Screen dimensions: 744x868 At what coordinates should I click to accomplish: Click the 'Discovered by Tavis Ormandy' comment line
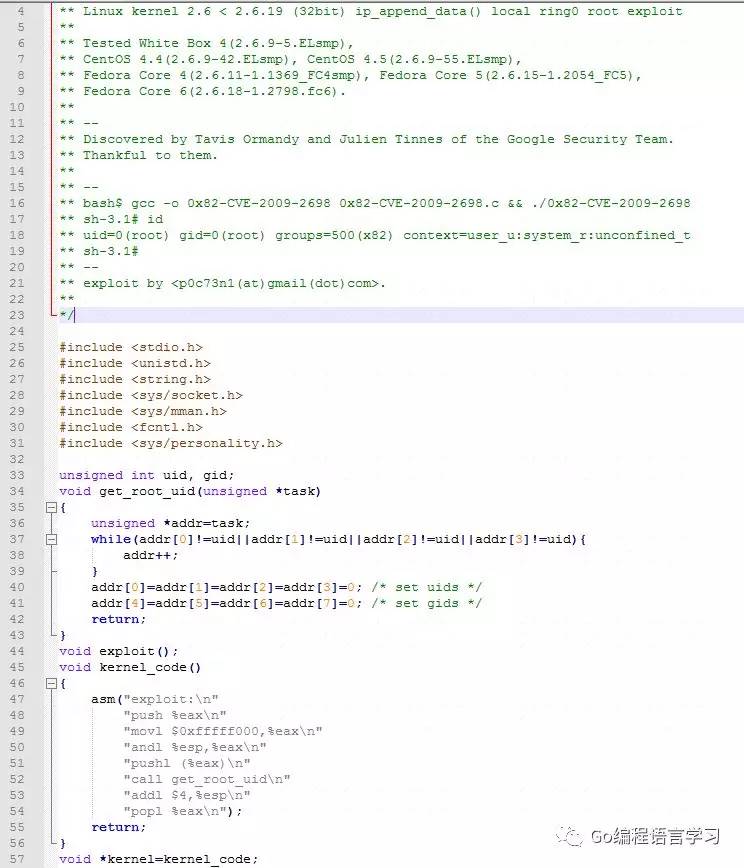(366, 139)
